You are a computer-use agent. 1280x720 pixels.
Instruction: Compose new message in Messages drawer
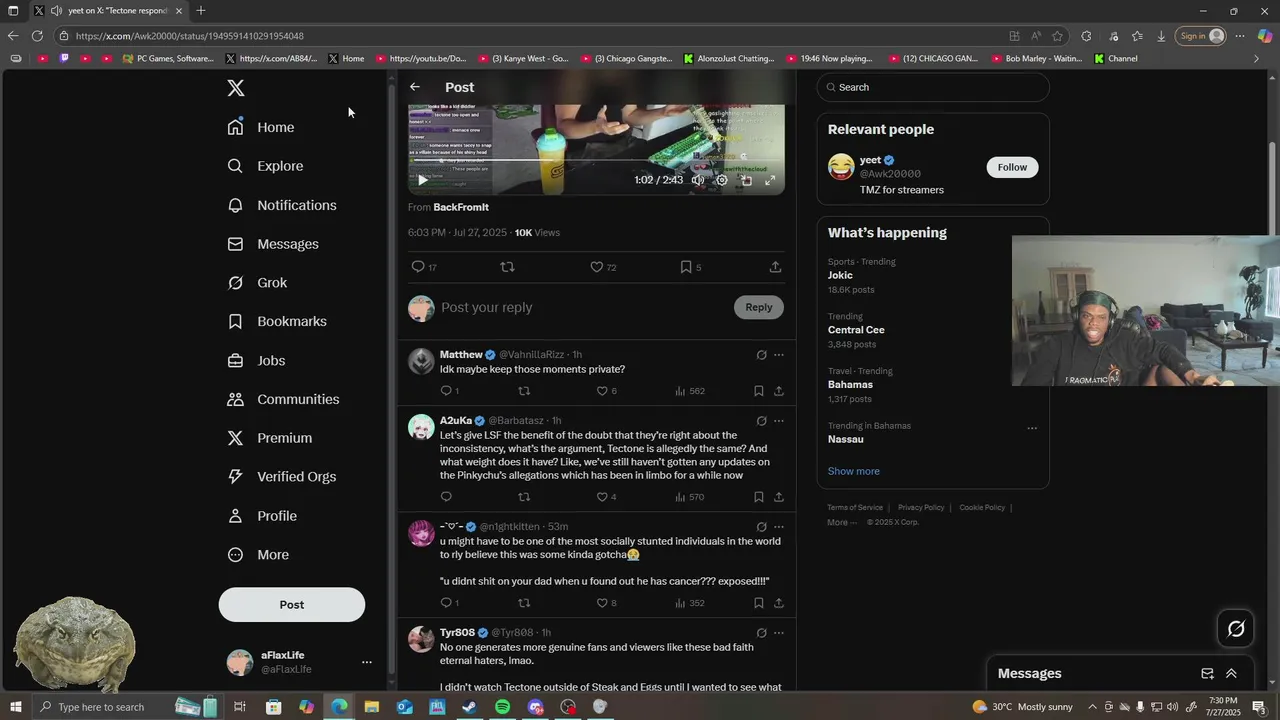(1207, 674)
